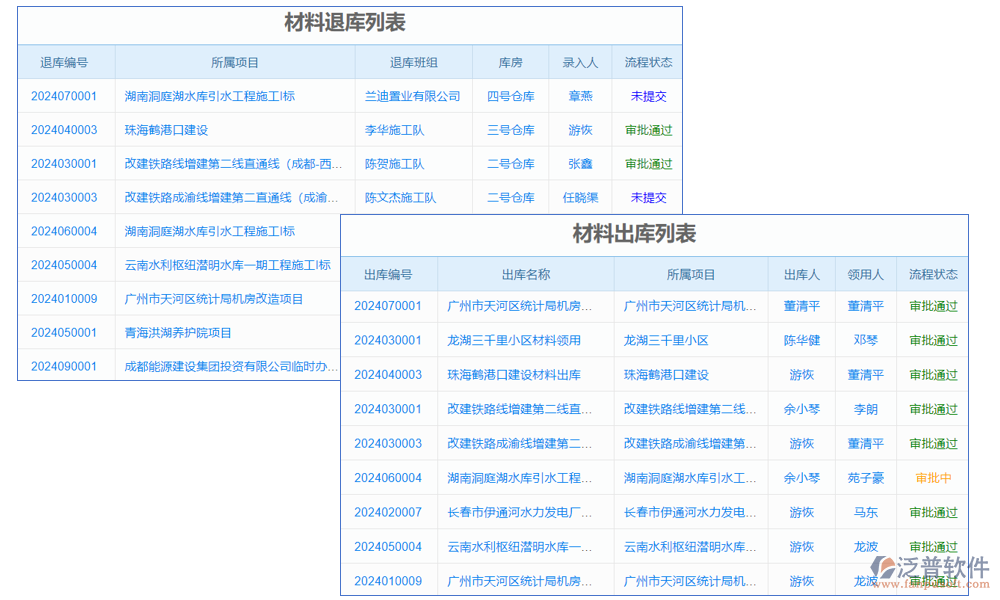Click the 出库编号 column header
The image size is (1000, 600).
tap(389, 274)
